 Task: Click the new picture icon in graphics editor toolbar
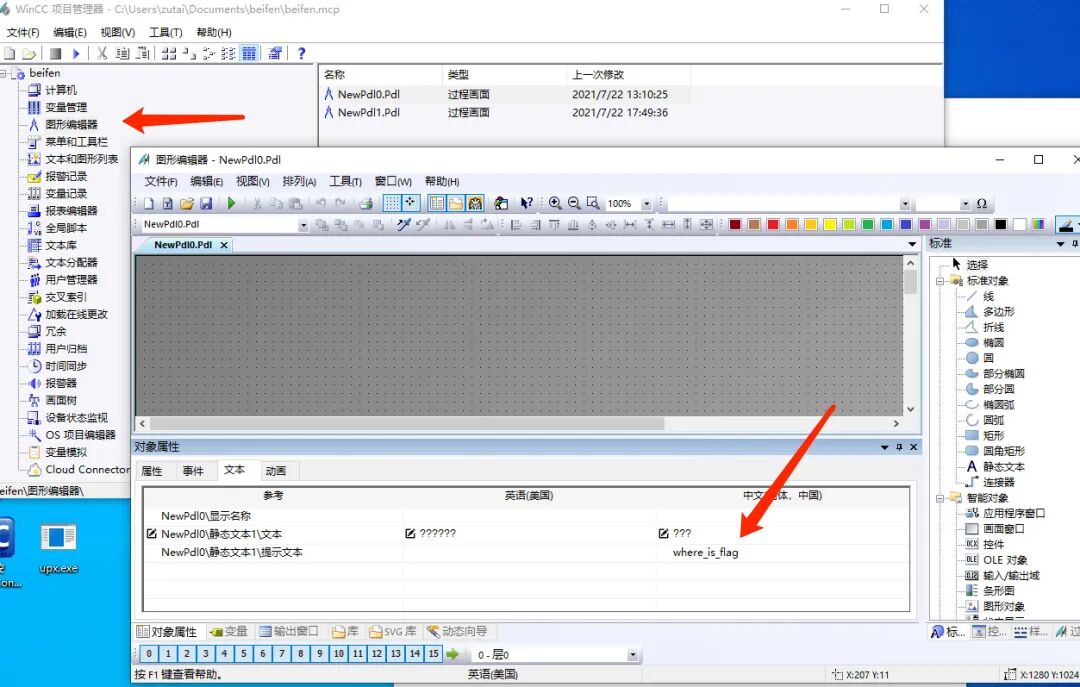pyautogui.click(x=149, y=203)
